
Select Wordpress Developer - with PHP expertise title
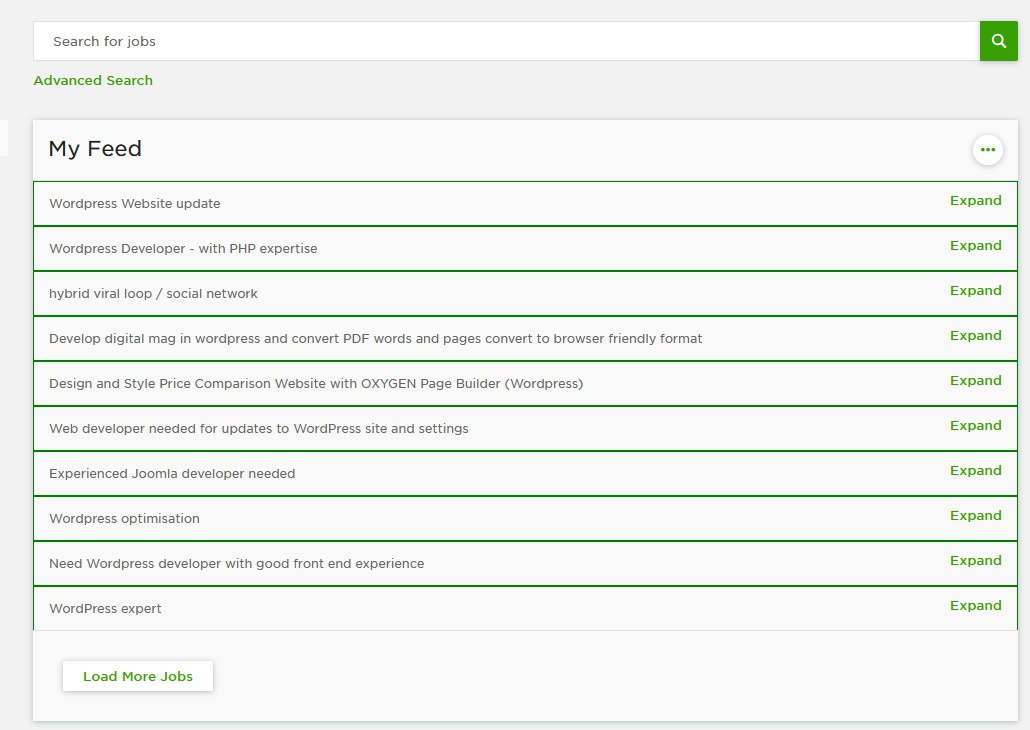coord(183,248)
